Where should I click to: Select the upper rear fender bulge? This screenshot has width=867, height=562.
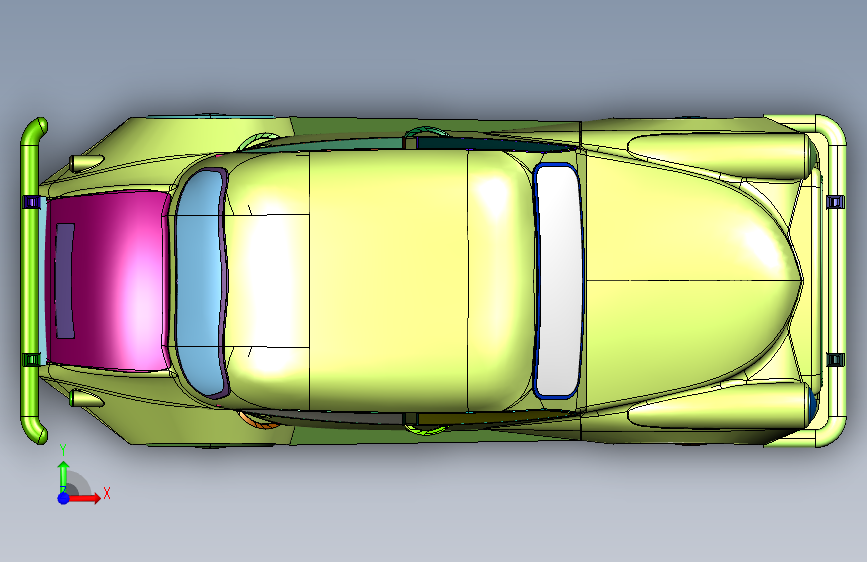(x=719, y=156)
